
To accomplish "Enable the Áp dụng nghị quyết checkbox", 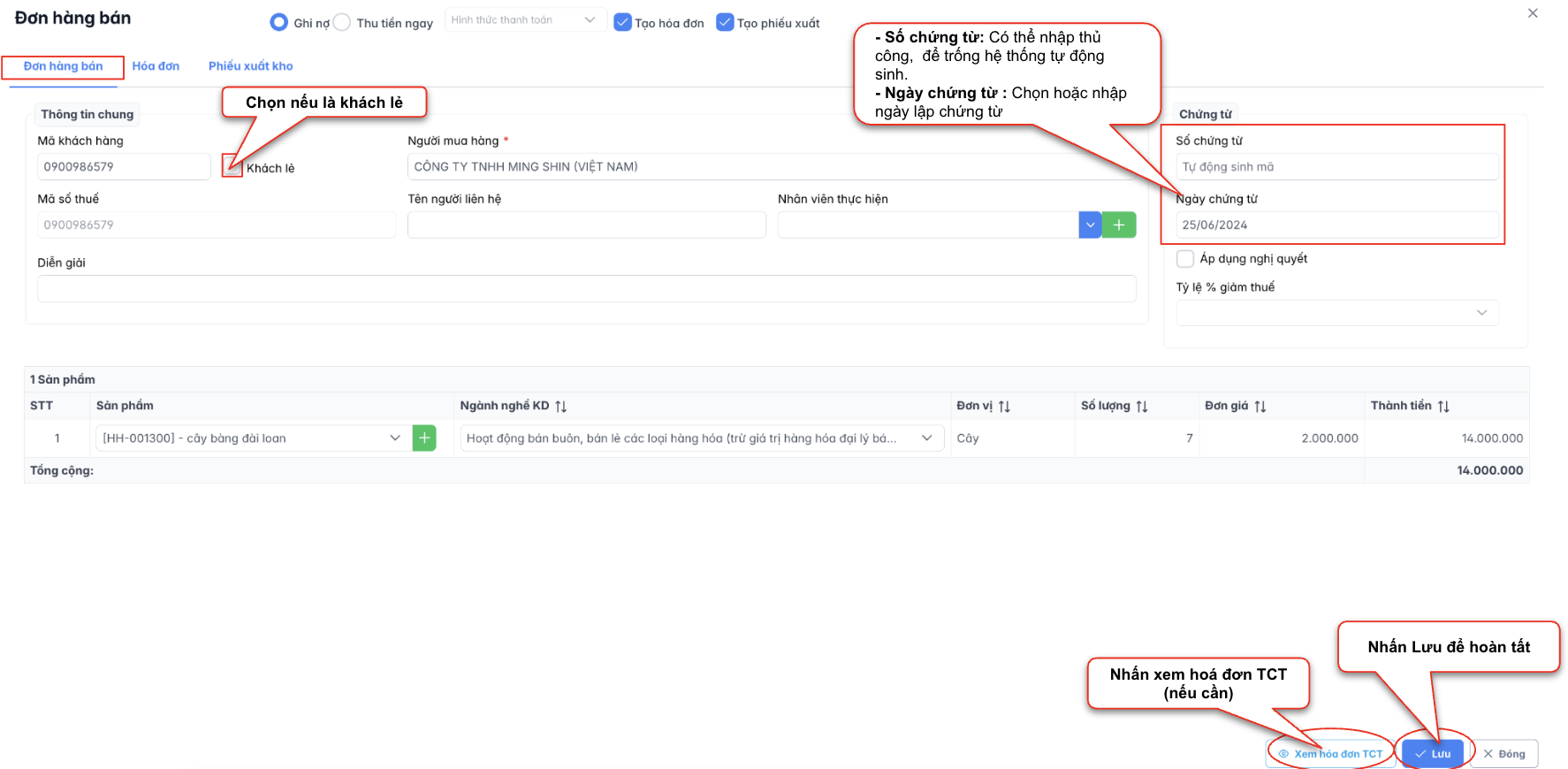I will pyautogui.click(x=1185, y=259).
